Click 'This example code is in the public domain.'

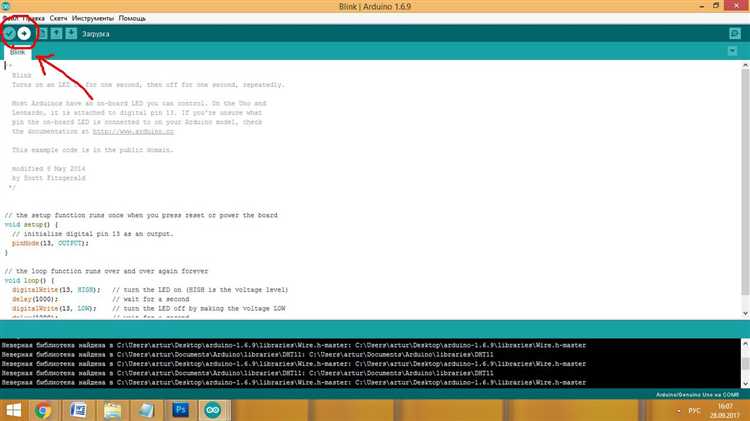[93, 150]
